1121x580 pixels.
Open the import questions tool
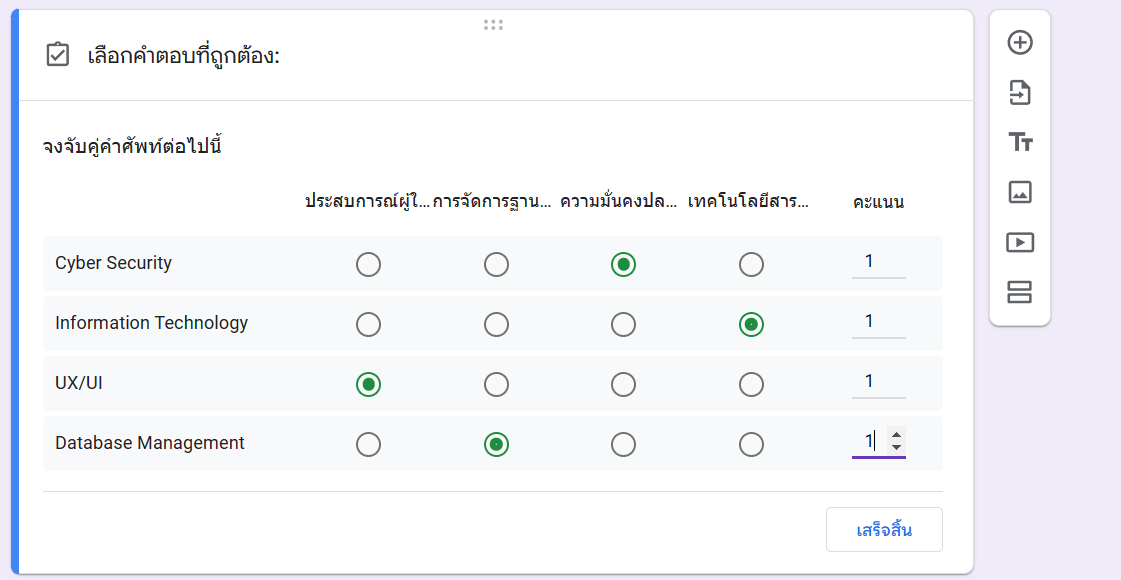pyautogui.click(x=1021, y=92)
